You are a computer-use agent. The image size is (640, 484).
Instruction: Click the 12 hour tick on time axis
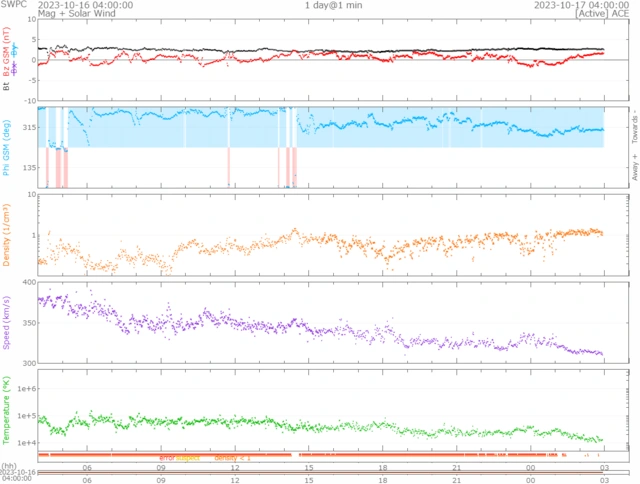[x=235, y=467]
